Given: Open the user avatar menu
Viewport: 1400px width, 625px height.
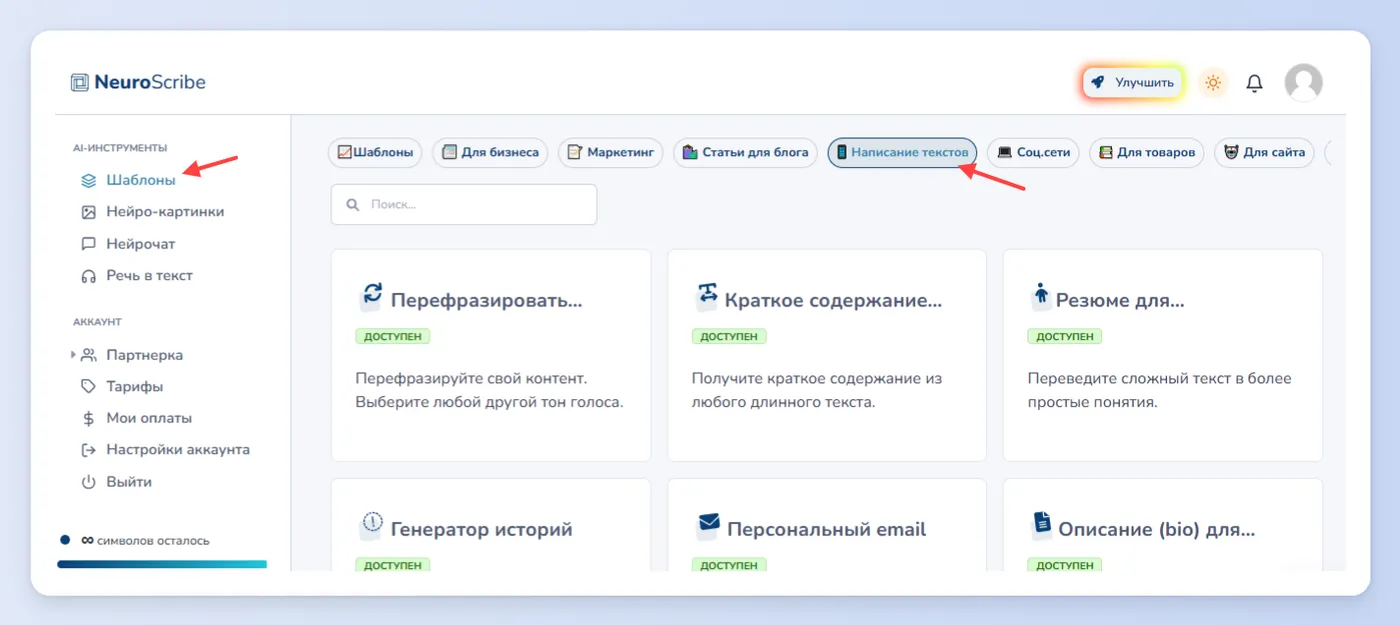Looking at the screenshot, I should click(x=1303, y=82).
